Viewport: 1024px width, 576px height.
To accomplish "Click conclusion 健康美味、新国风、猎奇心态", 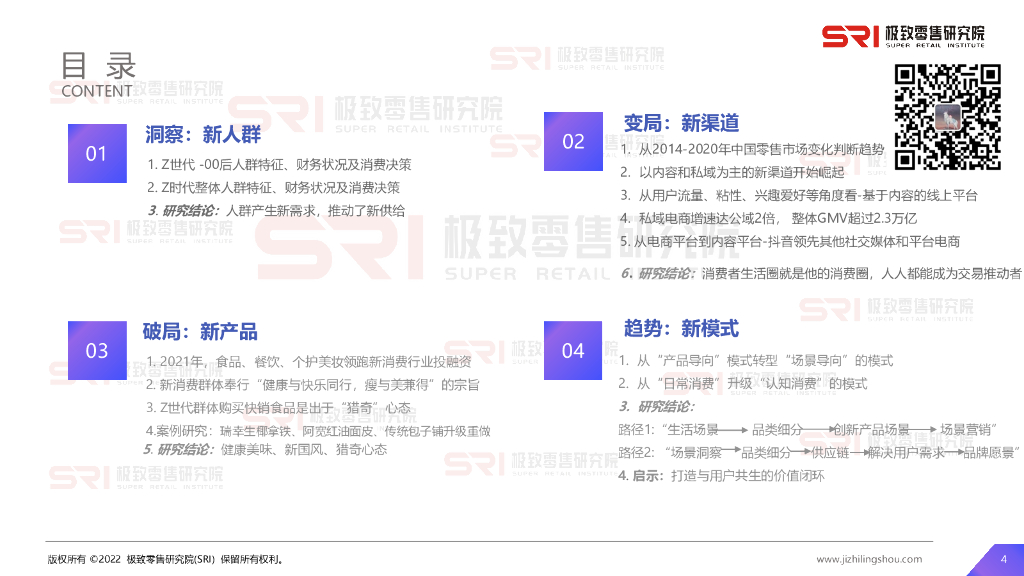I will pyautogui.click(x=265, y=449).
